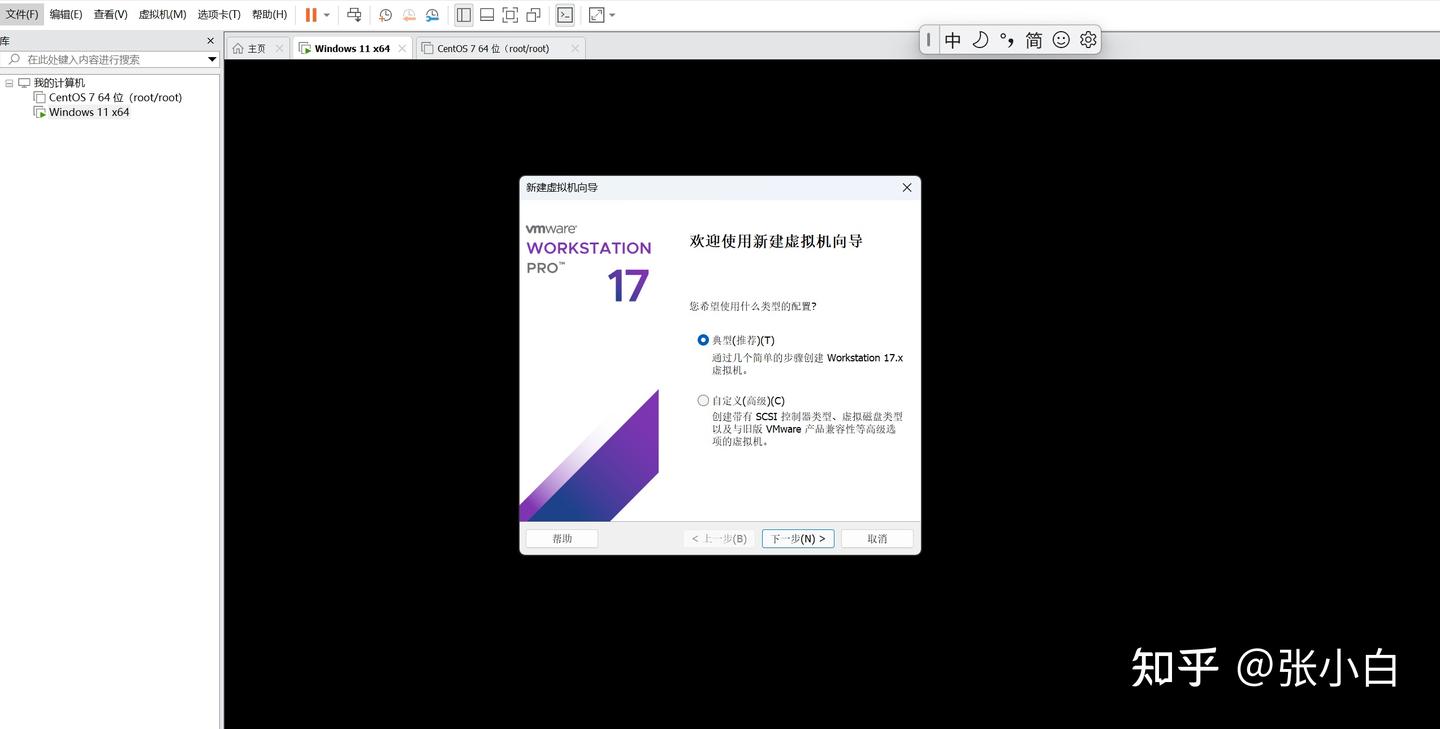Close the Windows 11 x64 tab
Image resolution: width=1440 pixels, height=729 pixels.
coord(402,48)
